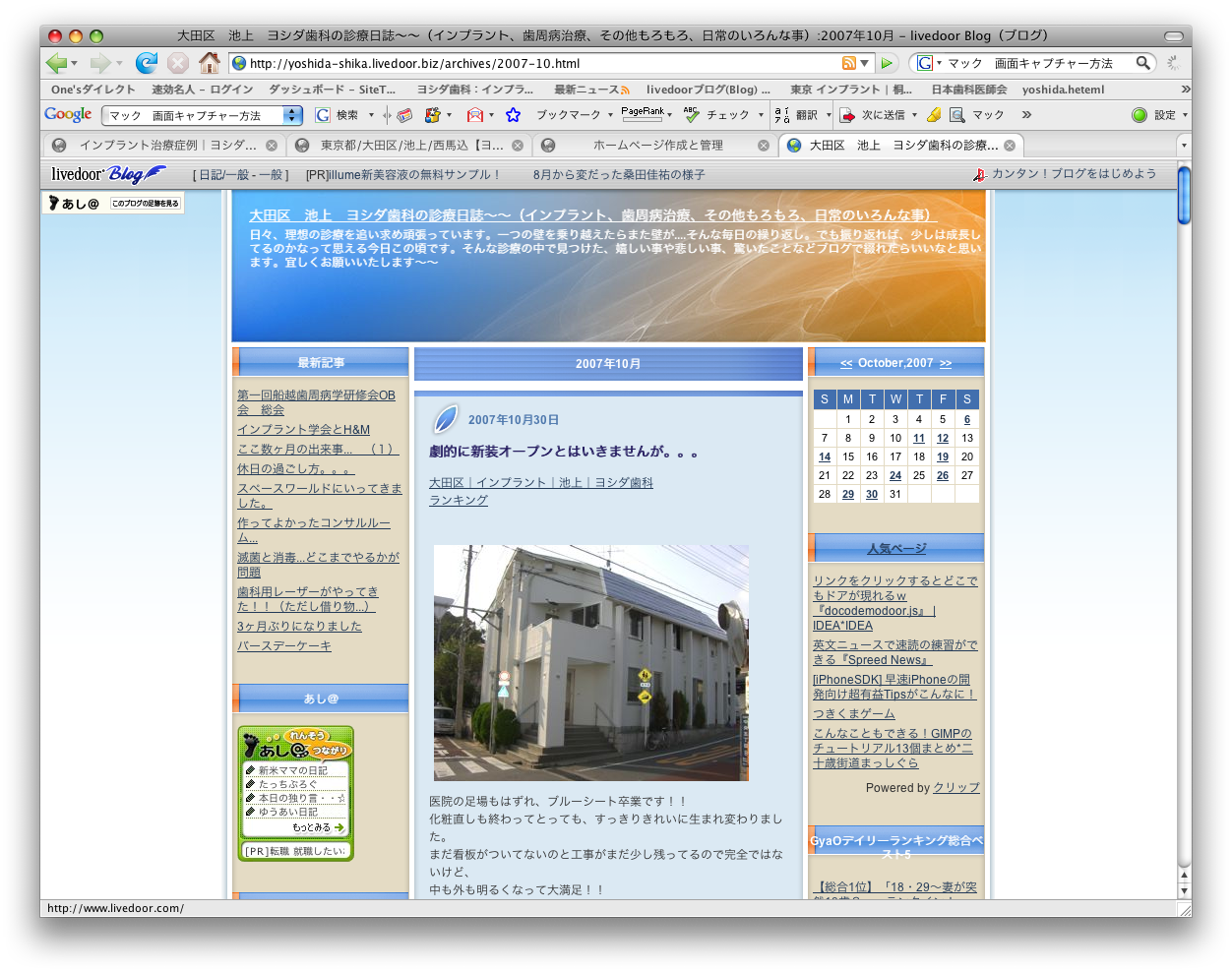Open the forward history dropdown arrow
The width and height of the screenshot is (1232, 972).
click(x=119, y=63)
